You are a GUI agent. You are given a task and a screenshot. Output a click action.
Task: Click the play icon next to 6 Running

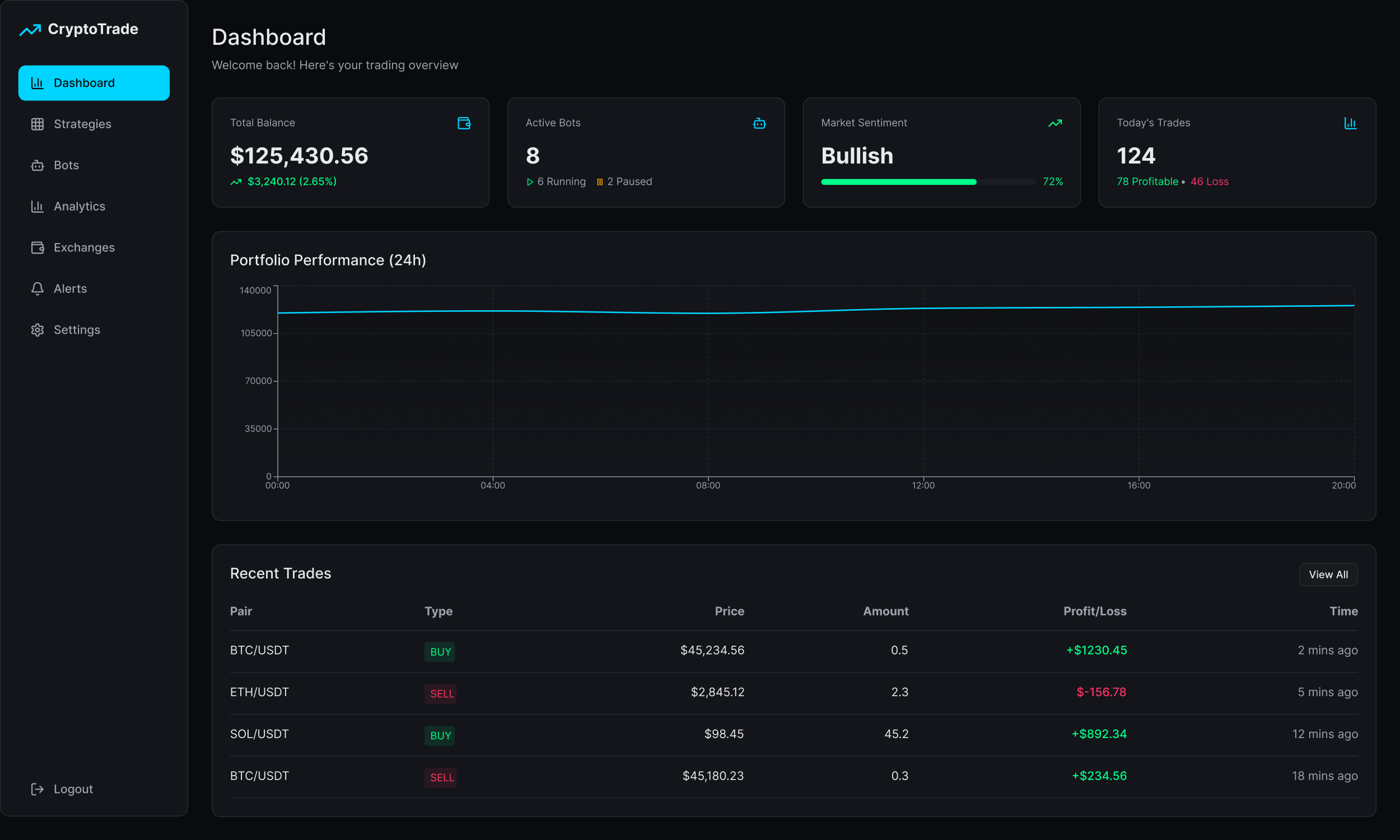coord(530,181)
